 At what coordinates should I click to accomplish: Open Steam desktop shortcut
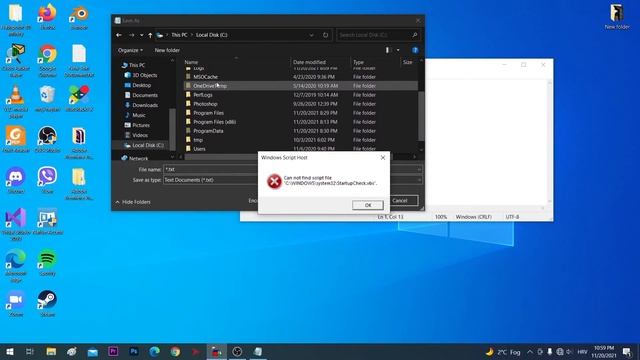click(47, 303)
